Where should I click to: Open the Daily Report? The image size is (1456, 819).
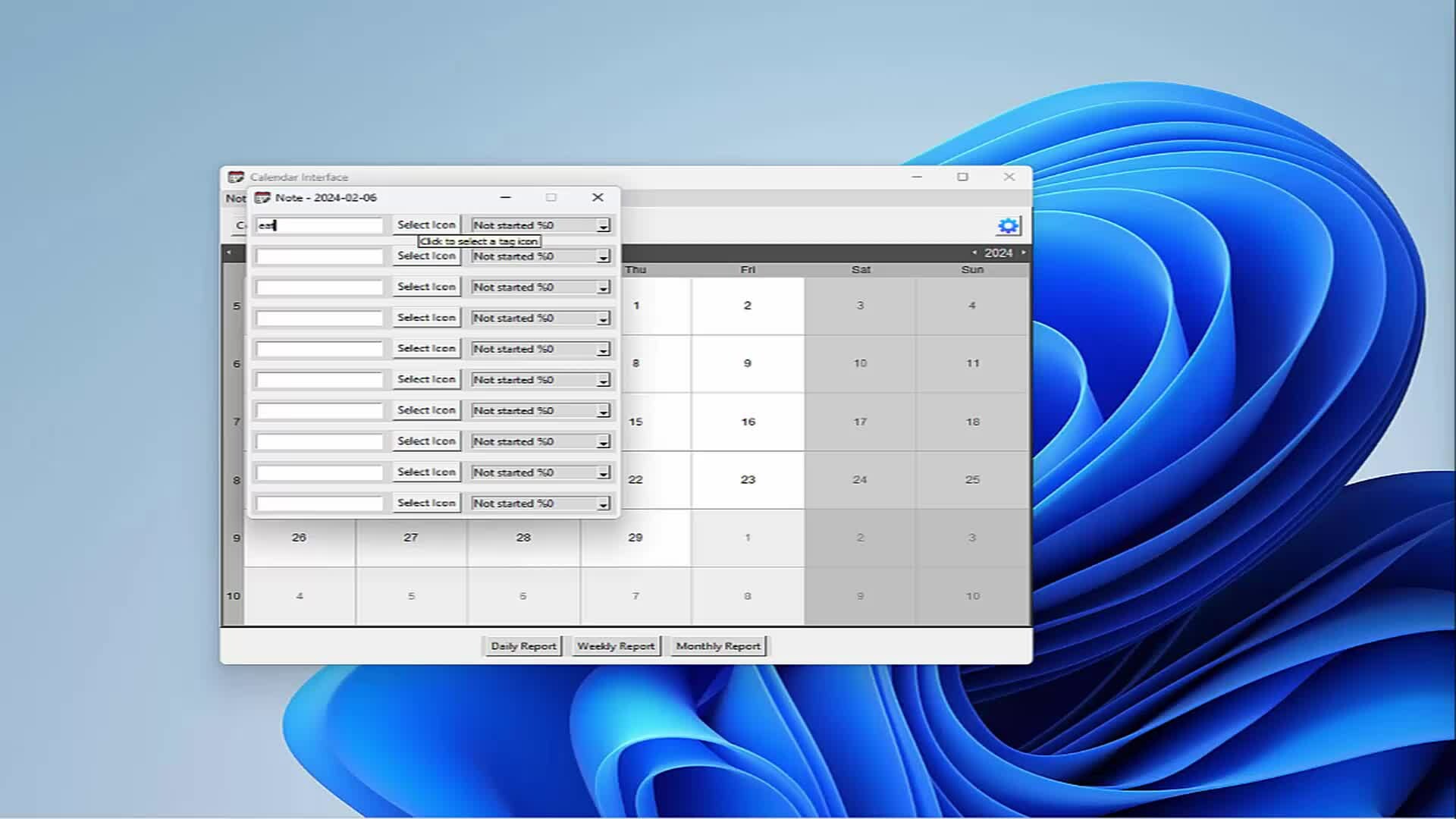tap(523, 646)
